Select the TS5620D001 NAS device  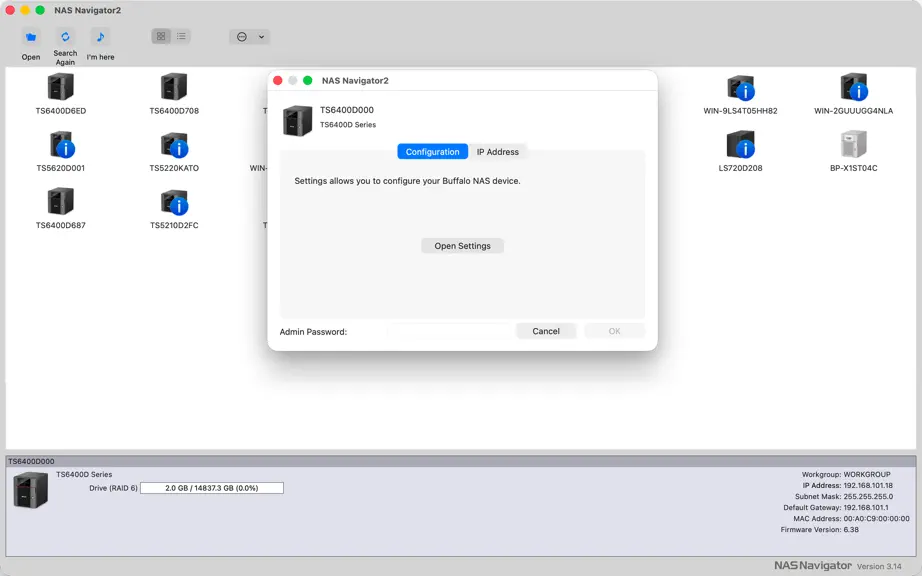[x=61, y=152]
